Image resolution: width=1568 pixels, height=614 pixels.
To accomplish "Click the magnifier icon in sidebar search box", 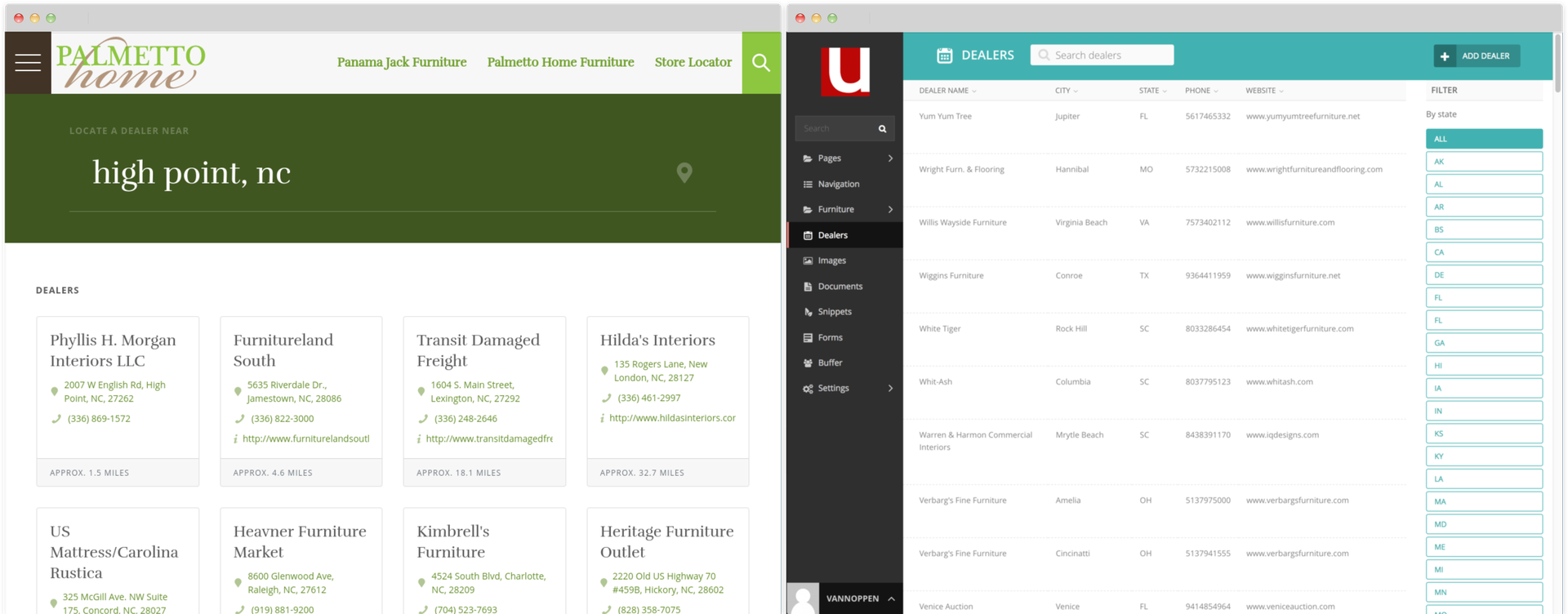I will tap(882, 129).
